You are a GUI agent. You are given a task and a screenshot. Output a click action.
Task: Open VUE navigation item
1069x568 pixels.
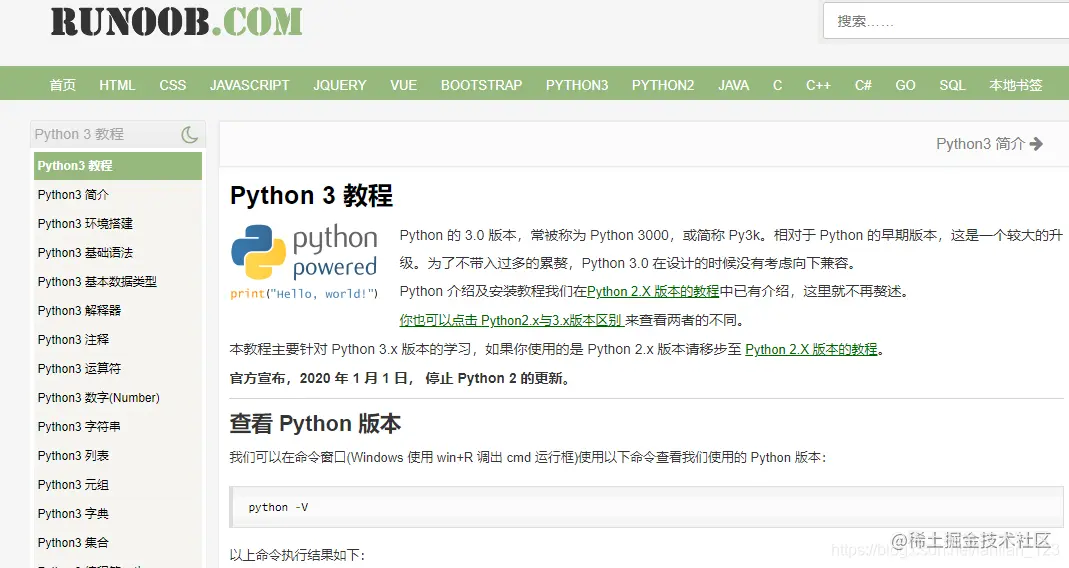404,85
